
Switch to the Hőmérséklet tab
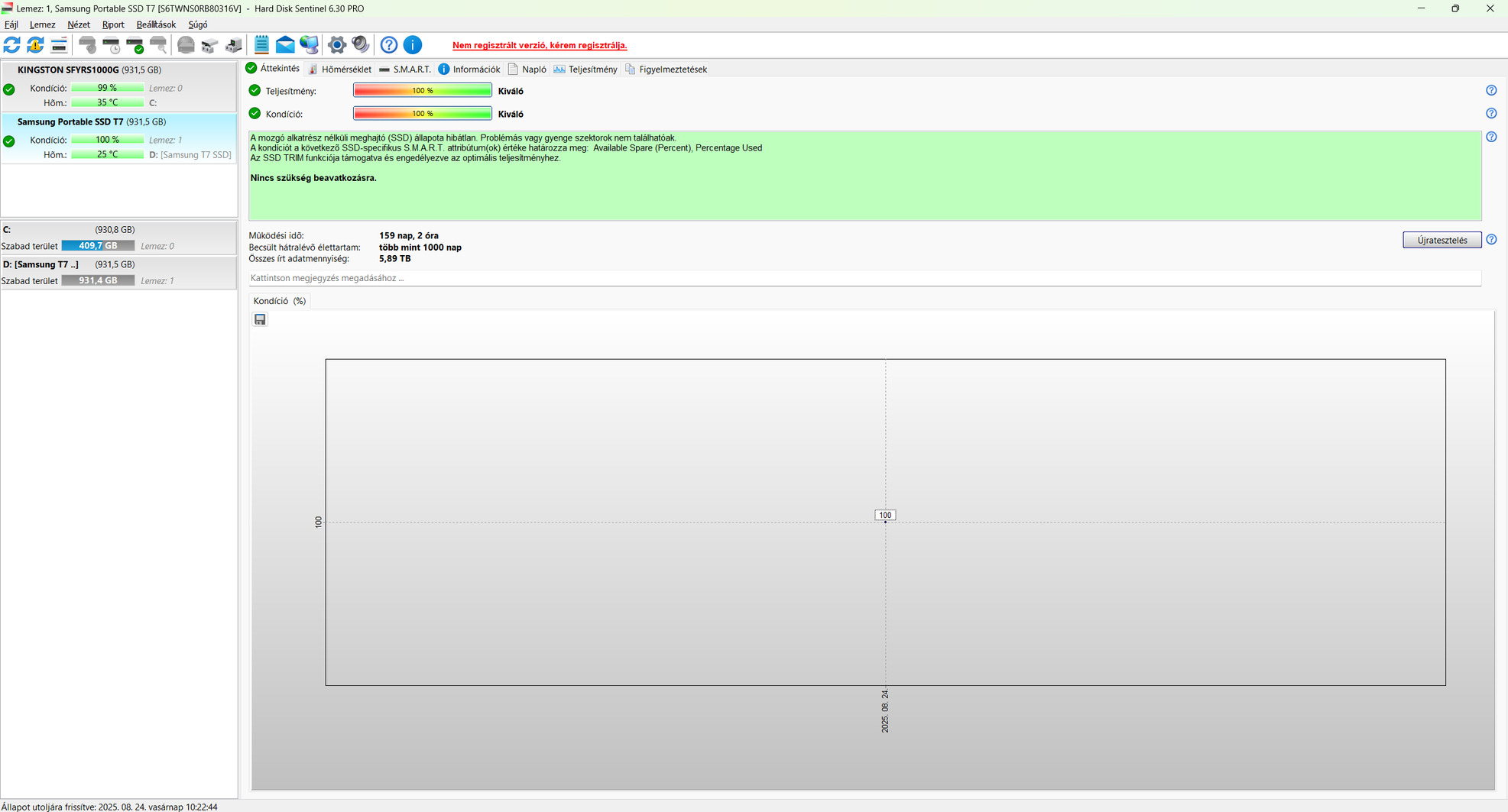[339, 70]
